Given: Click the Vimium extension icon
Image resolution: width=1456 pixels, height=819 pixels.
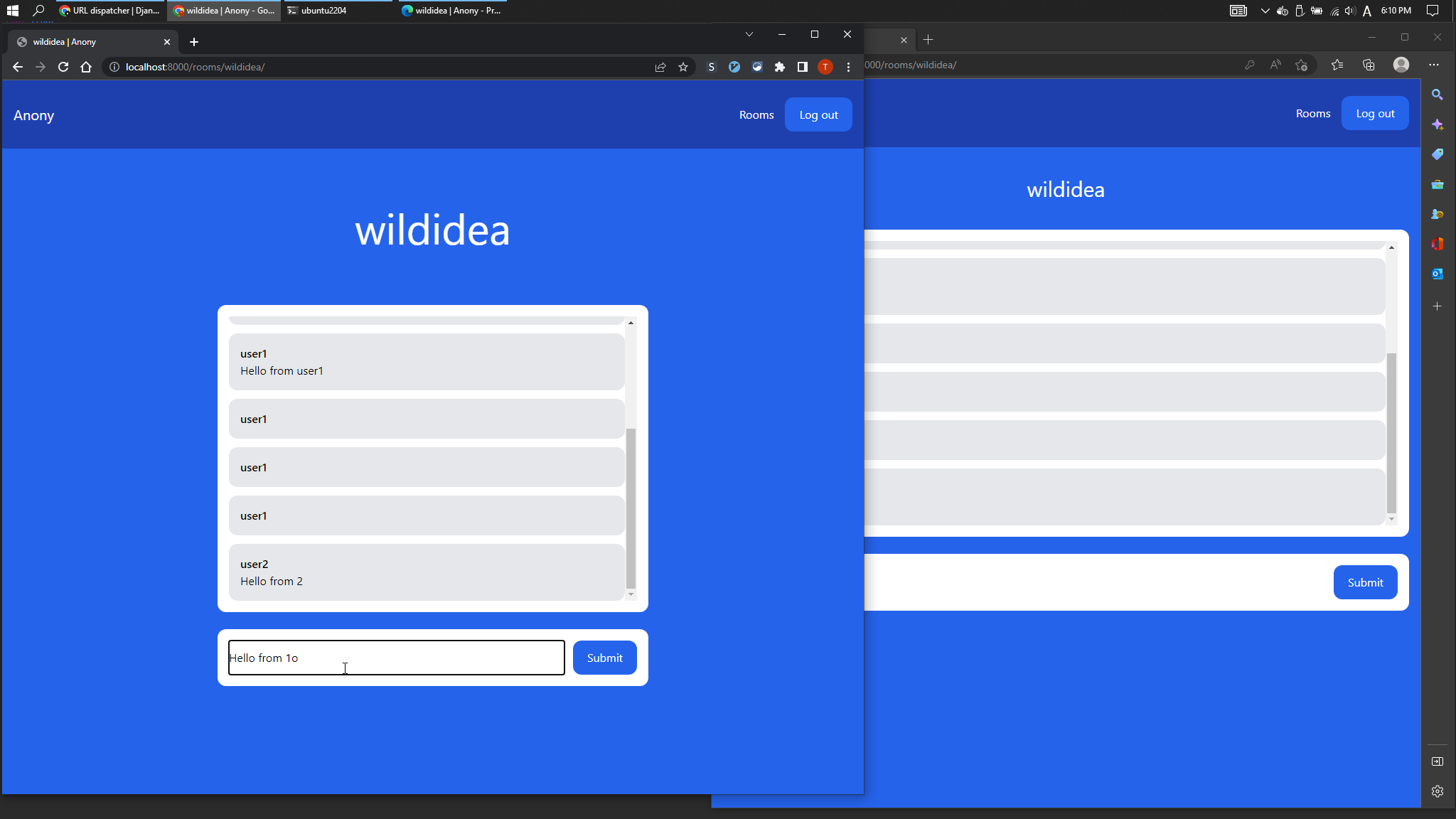Looking at the screenshot, I should 734,67.
